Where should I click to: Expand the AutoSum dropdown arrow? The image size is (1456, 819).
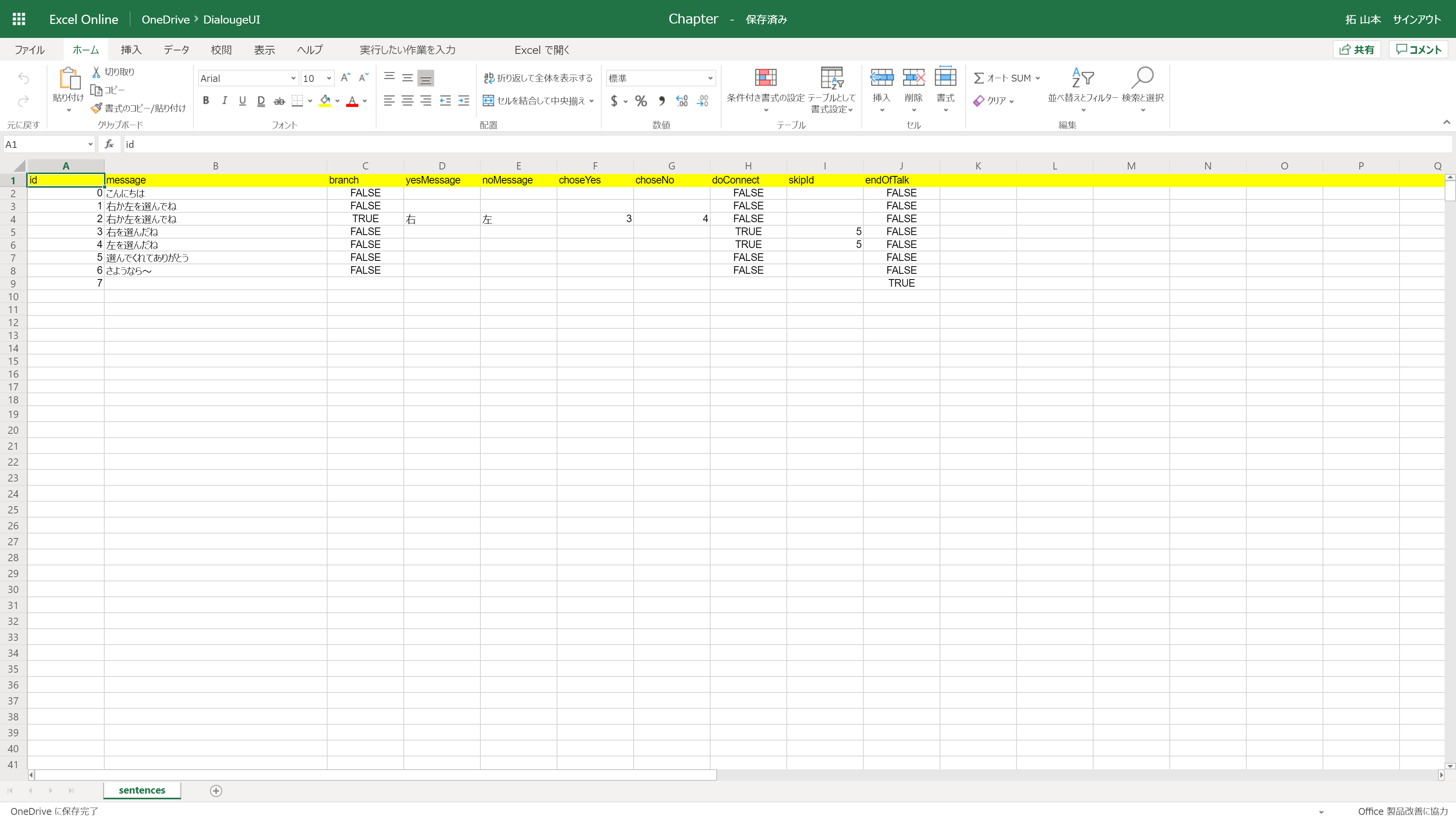[1038, 78]
